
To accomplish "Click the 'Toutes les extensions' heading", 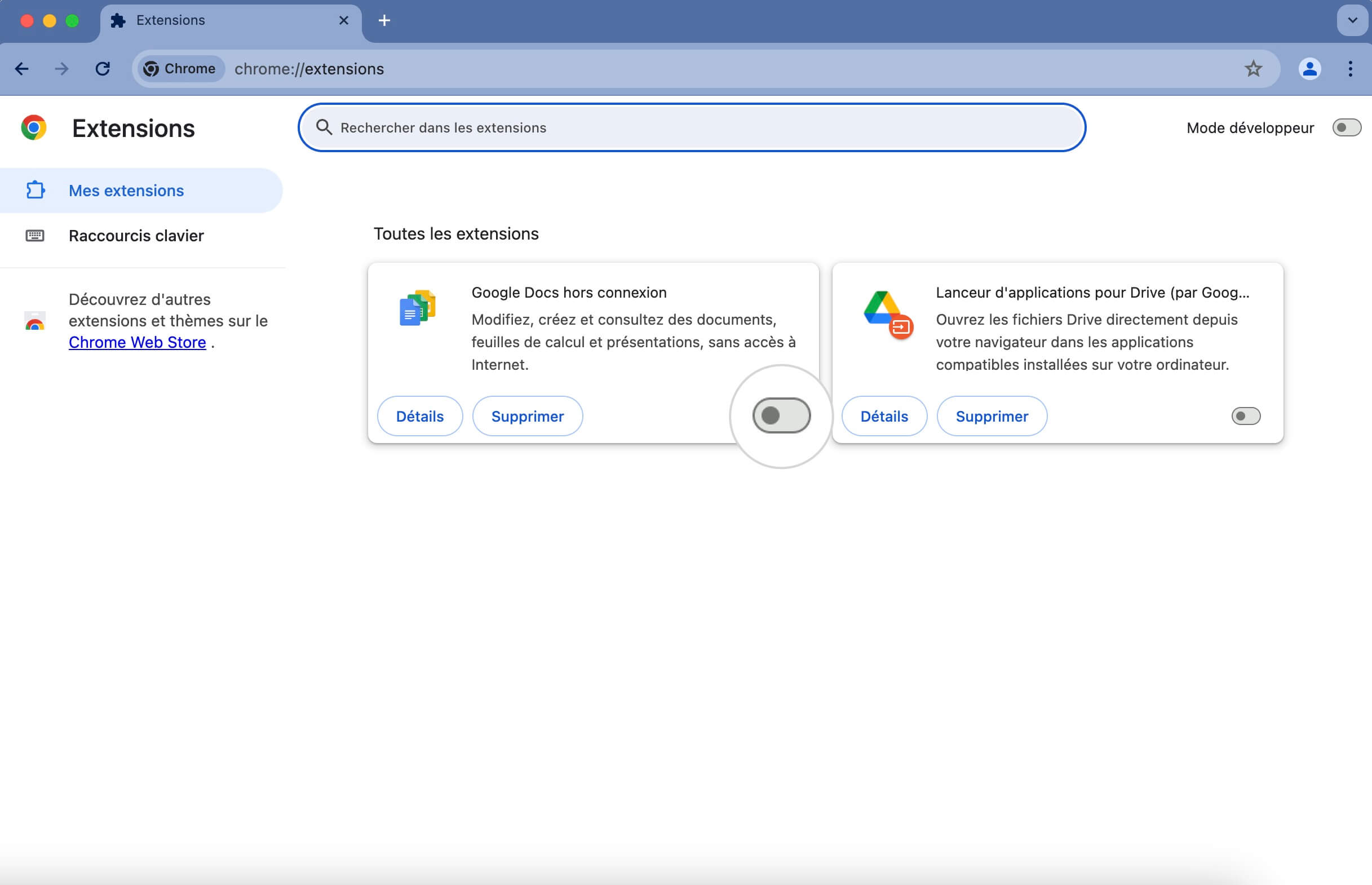I will (456, 234).
